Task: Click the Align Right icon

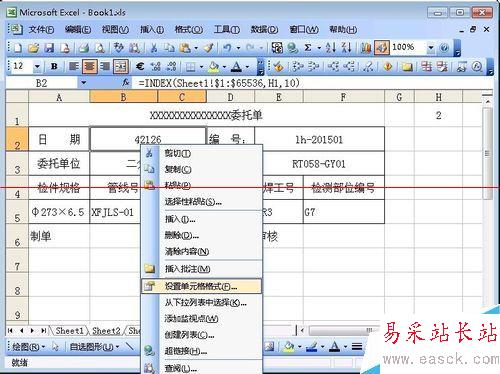Action: [105, 67]
